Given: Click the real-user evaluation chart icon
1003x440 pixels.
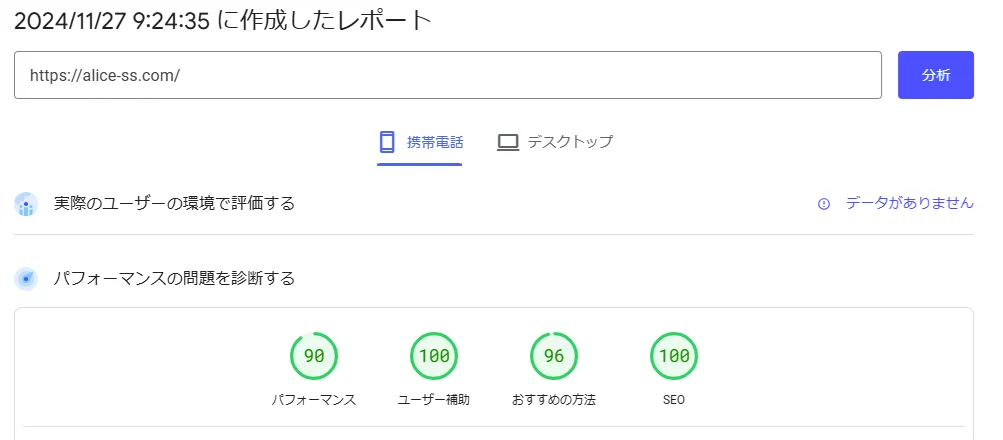Looking at the screenshot, I should (26, 204).
